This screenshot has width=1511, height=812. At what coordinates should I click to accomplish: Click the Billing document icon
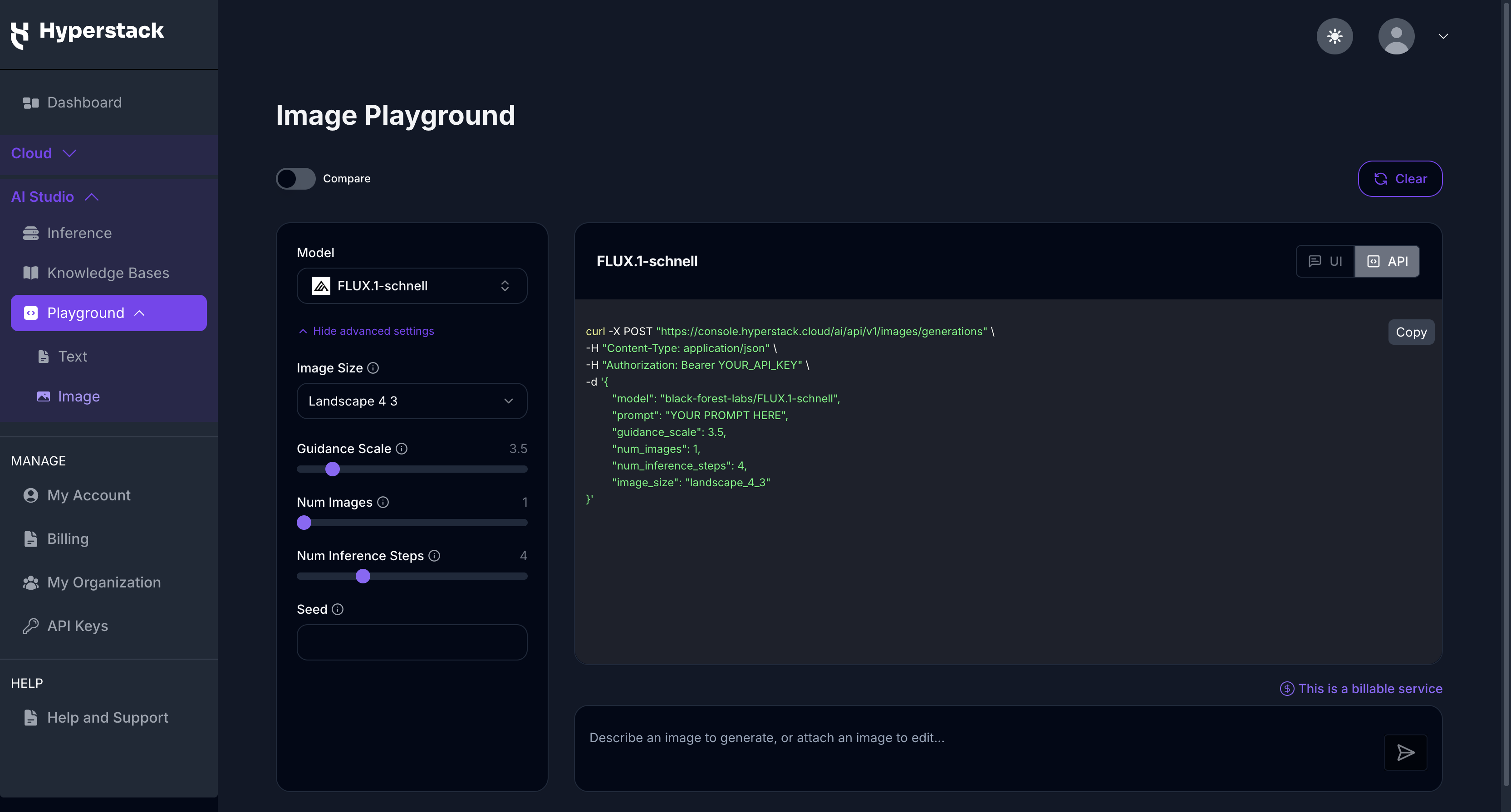30,539
